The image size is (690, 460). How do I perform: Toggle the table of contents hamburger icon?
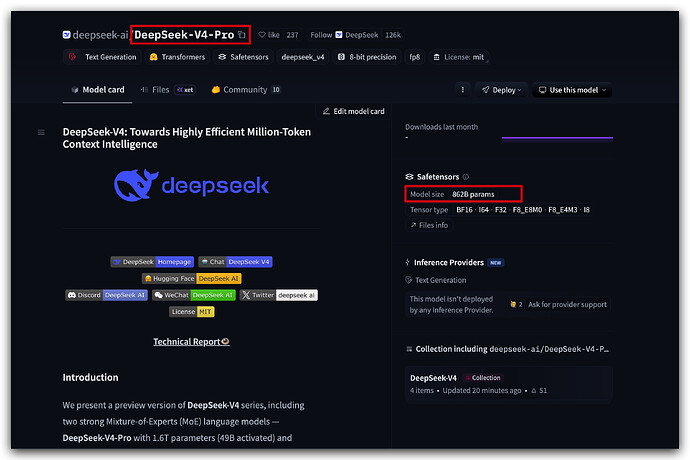point(41,132)
